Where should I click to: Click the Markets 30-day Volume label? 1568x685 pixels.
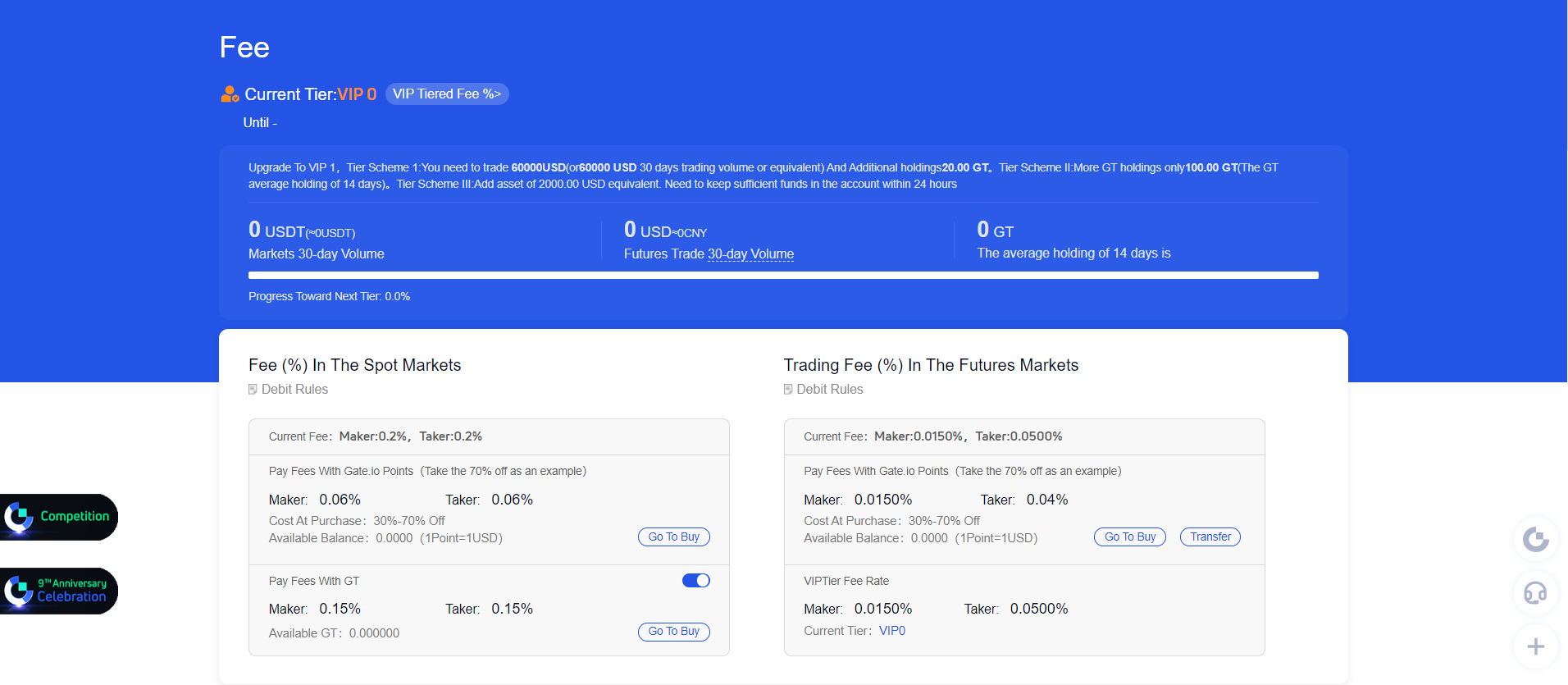click(x=317, y=254)
